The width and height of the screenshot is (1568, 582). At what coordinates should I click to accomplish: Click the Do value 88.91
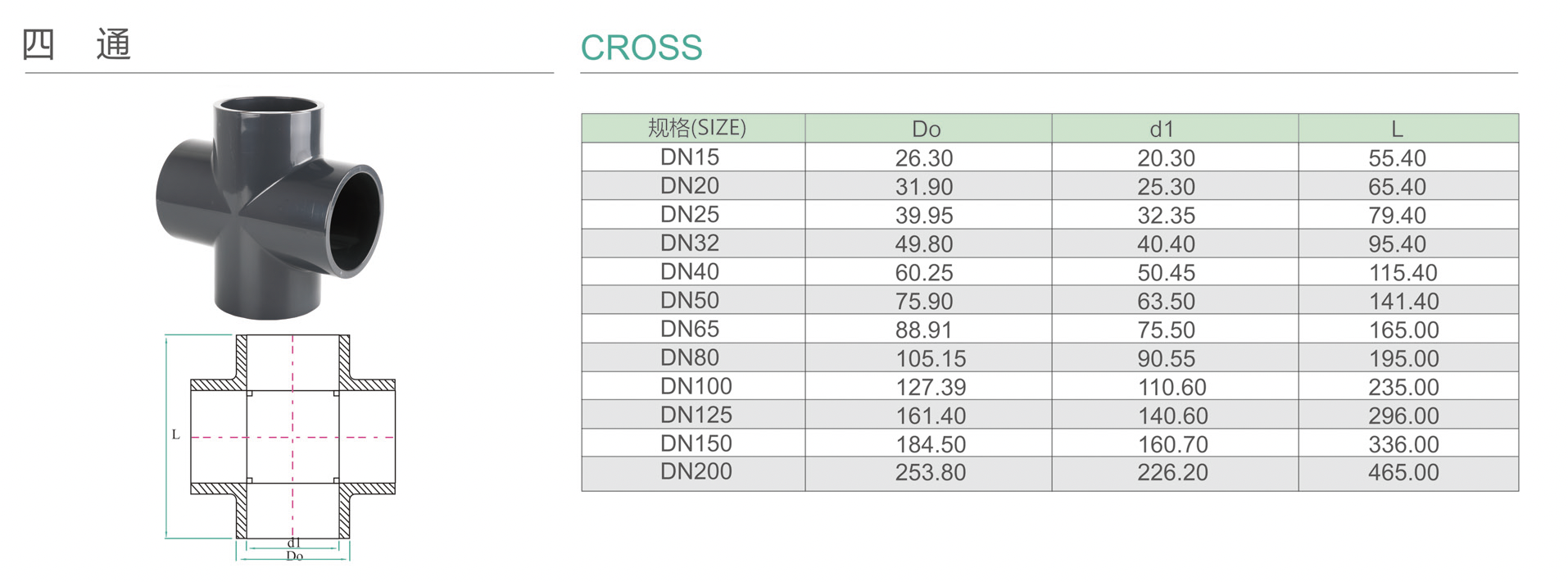(924, 330)
